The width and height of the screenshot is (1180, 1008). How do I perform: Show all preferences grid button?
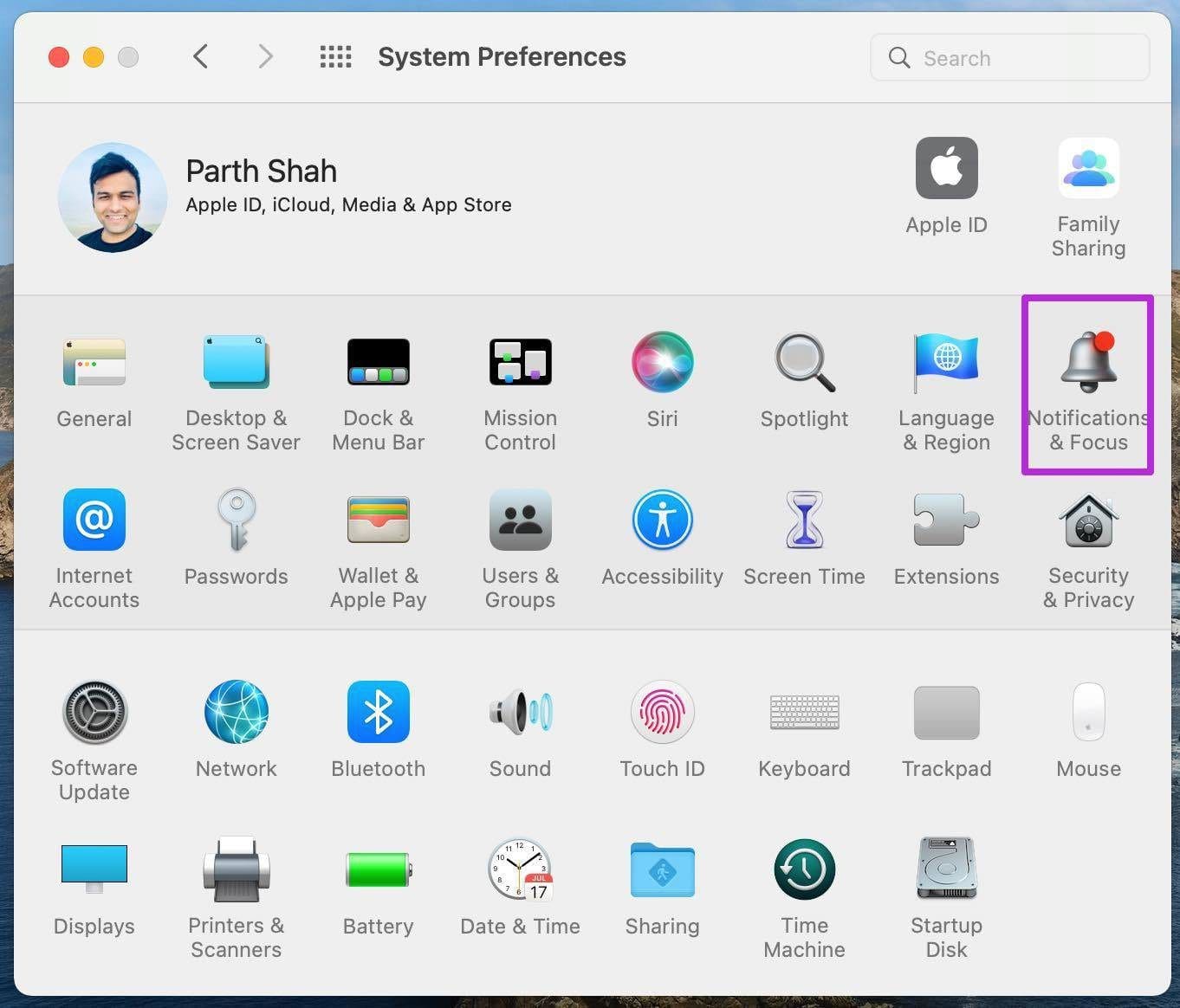[336, 57]
